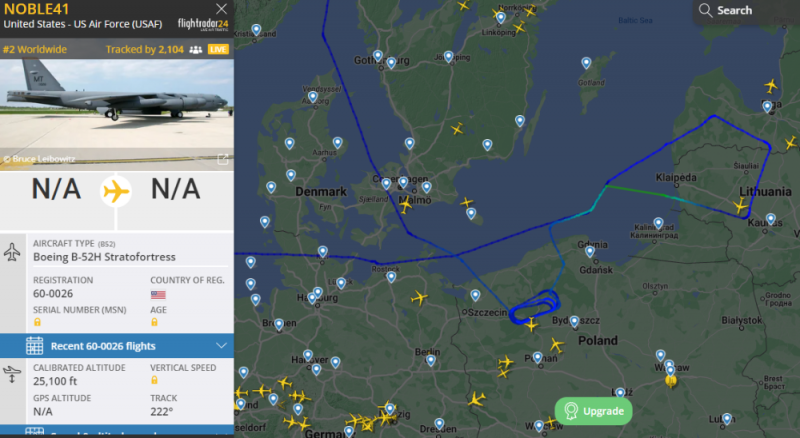Viewport: 800px width, 438px height.
Task: Select the tracked aircraft icon over Lithuania
Action: [x=741, y=205]
